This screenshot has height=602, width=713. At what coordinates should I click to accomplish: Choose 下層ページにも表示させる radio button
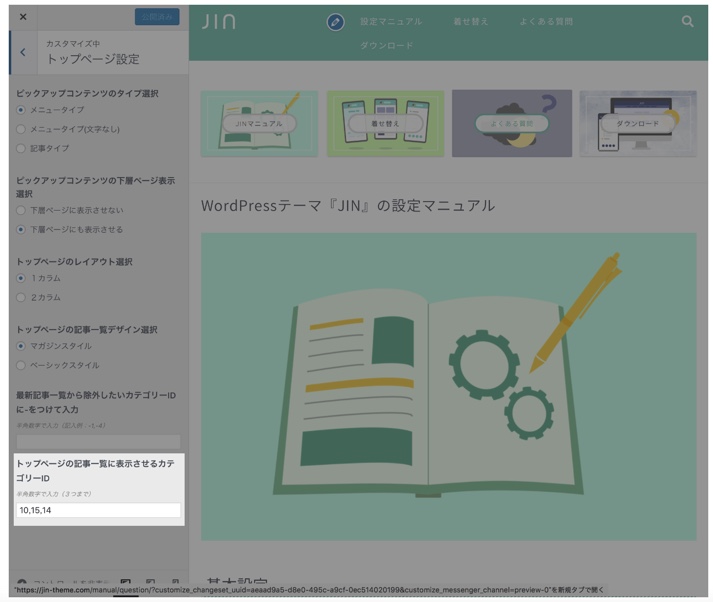(x=21, y=229)
